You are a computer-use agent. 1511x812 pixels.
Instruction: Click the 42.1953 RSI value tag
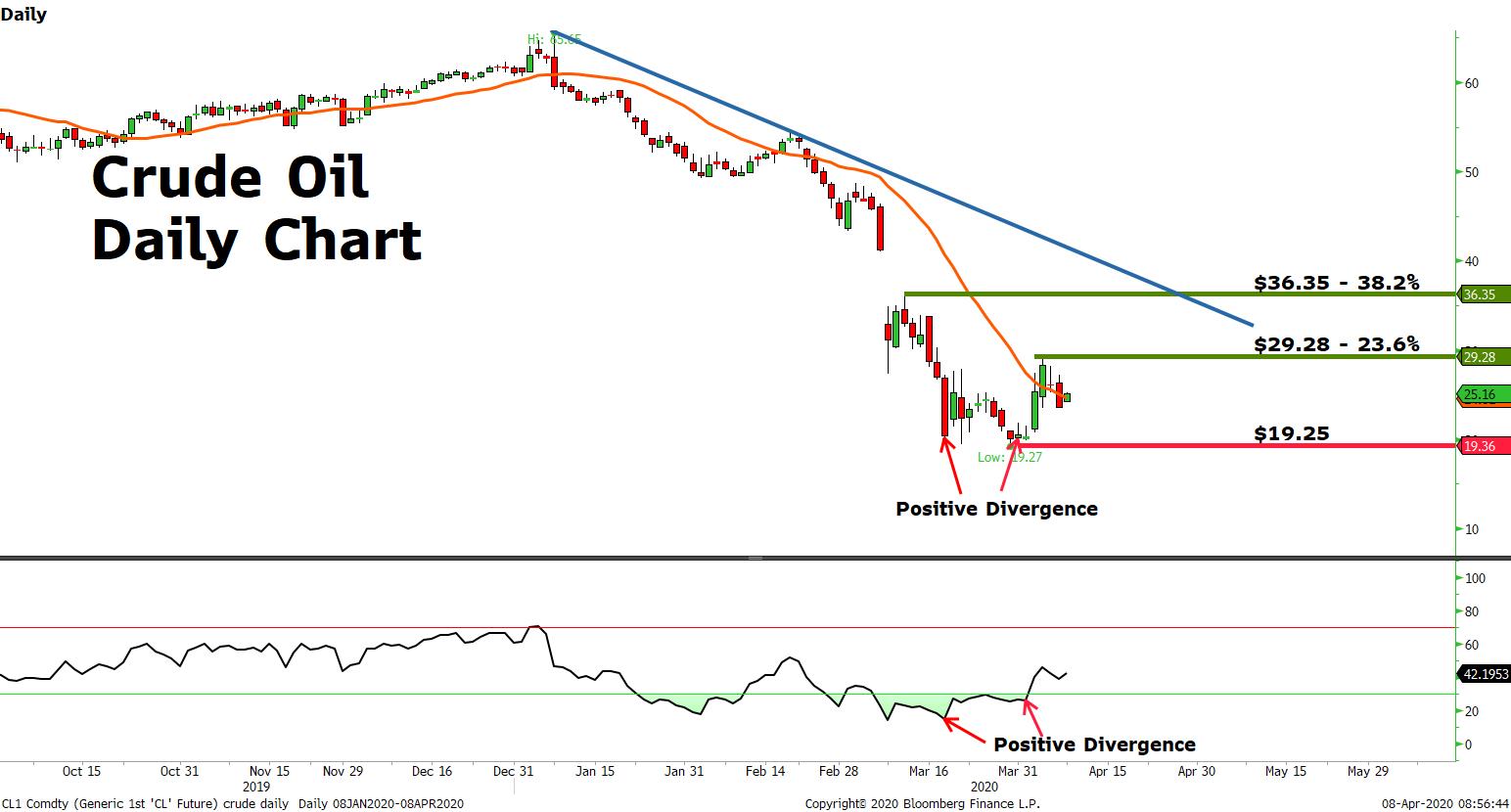click(1485, 673)
